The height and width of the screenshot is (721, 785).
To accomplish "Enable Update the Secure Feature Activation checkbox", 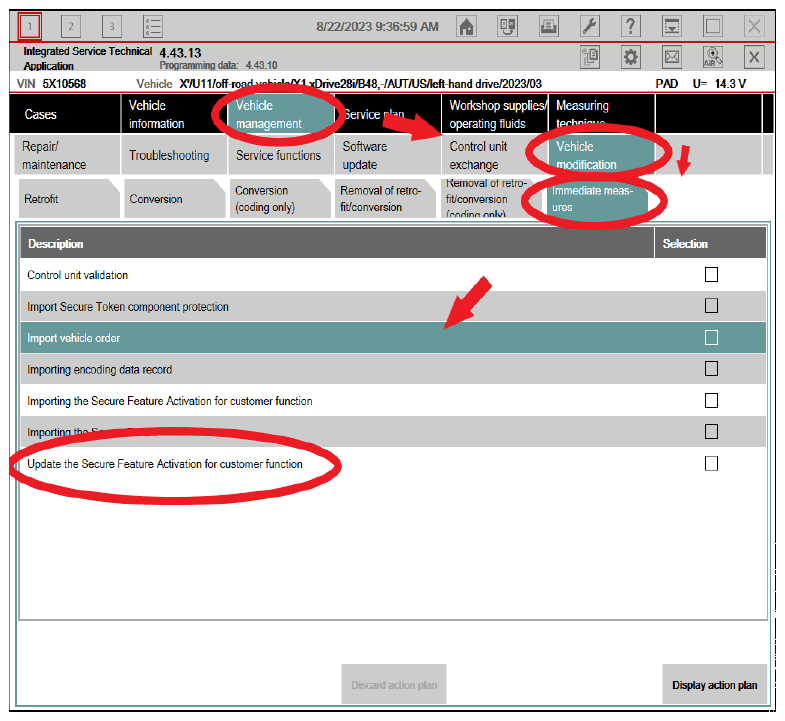I will tap(711, 463).
